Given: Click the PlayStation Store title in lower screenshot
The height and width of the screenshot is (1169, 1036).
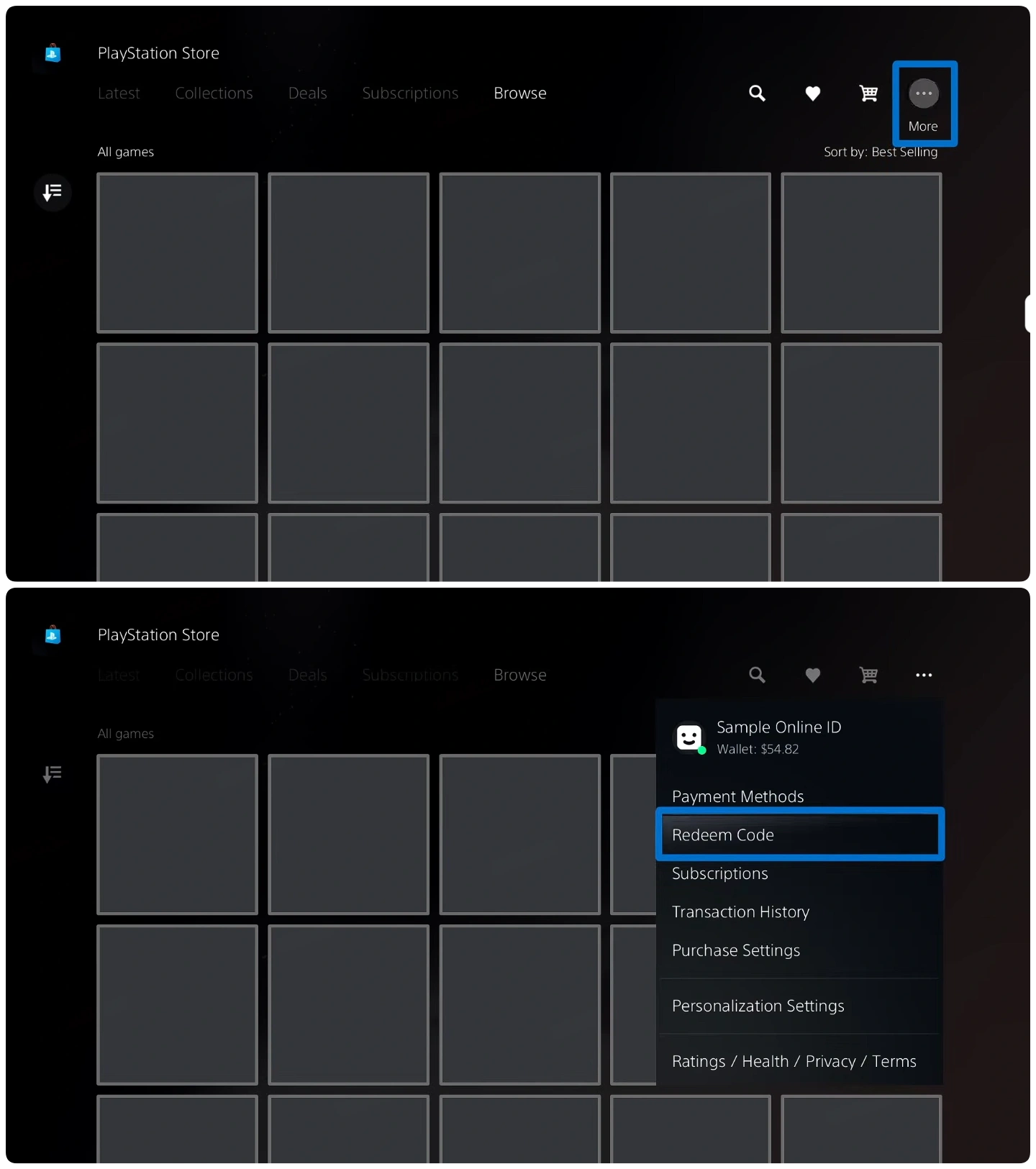Looking at the screenshot, I should [158, 635].
